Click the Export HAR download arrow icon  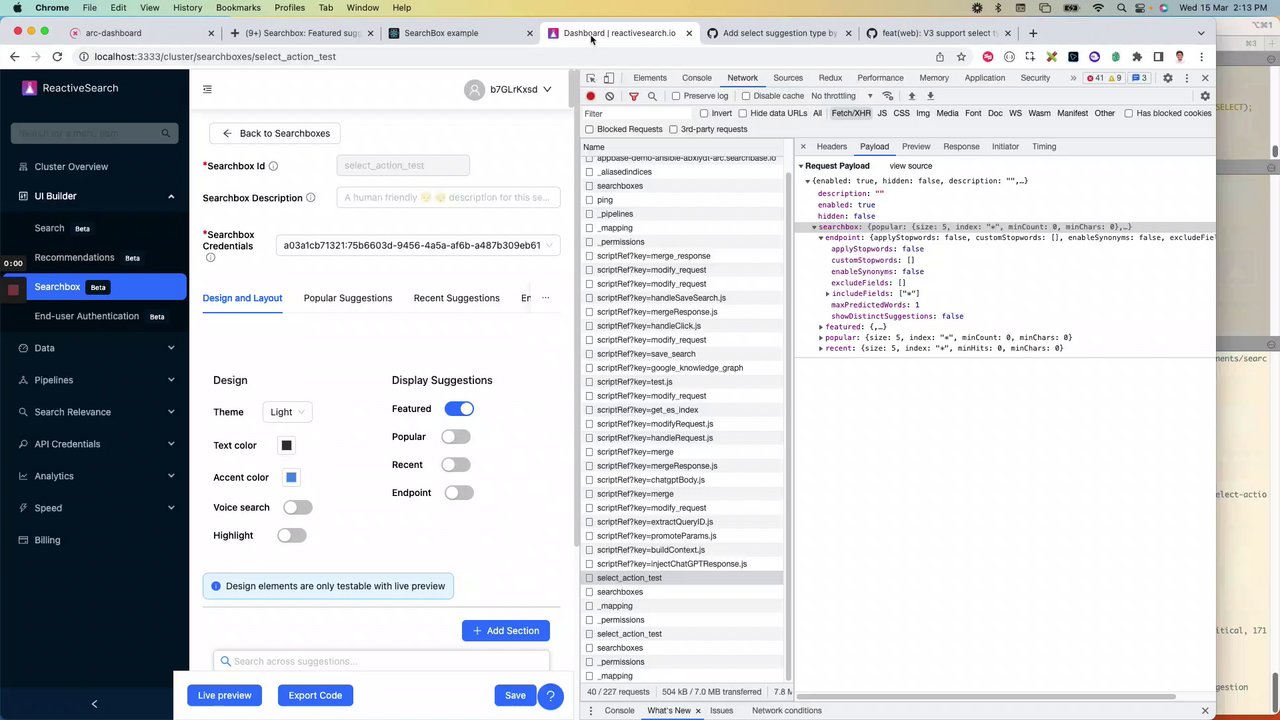tap(930, 96)
